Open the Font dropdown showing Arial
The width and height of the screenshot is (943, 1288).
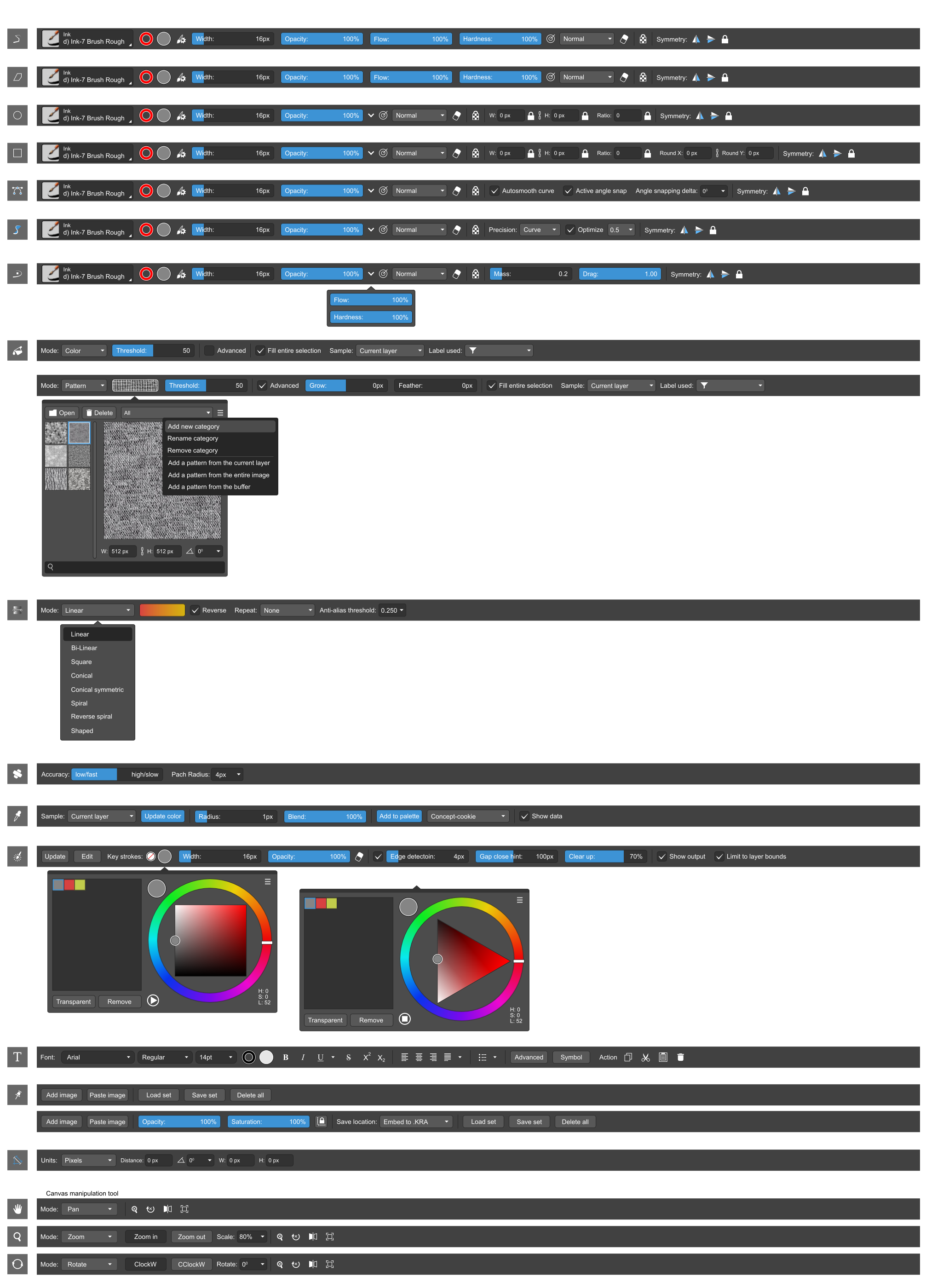click(98, 1058)
